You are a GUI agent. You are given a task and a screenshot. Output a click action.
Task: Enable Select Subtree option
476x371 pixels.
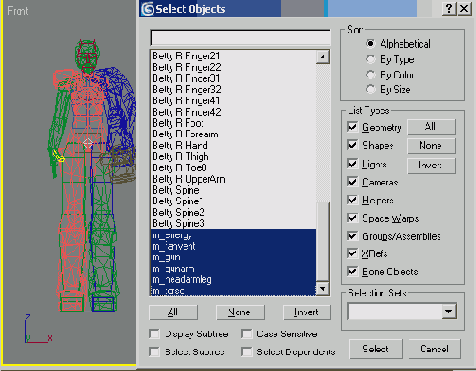[154, 352]
